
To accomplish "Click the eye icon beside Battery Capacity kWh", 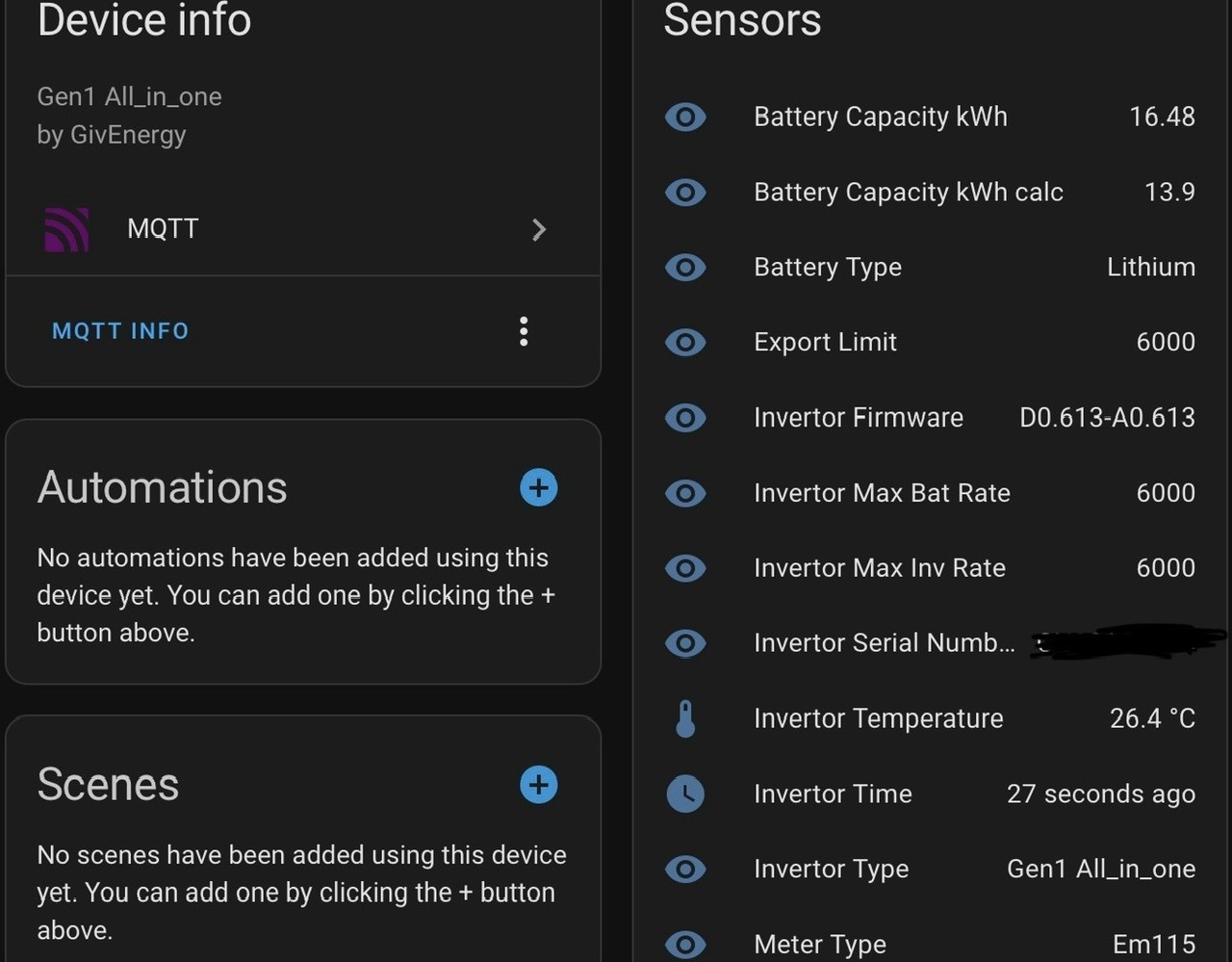I will point(685,117).
